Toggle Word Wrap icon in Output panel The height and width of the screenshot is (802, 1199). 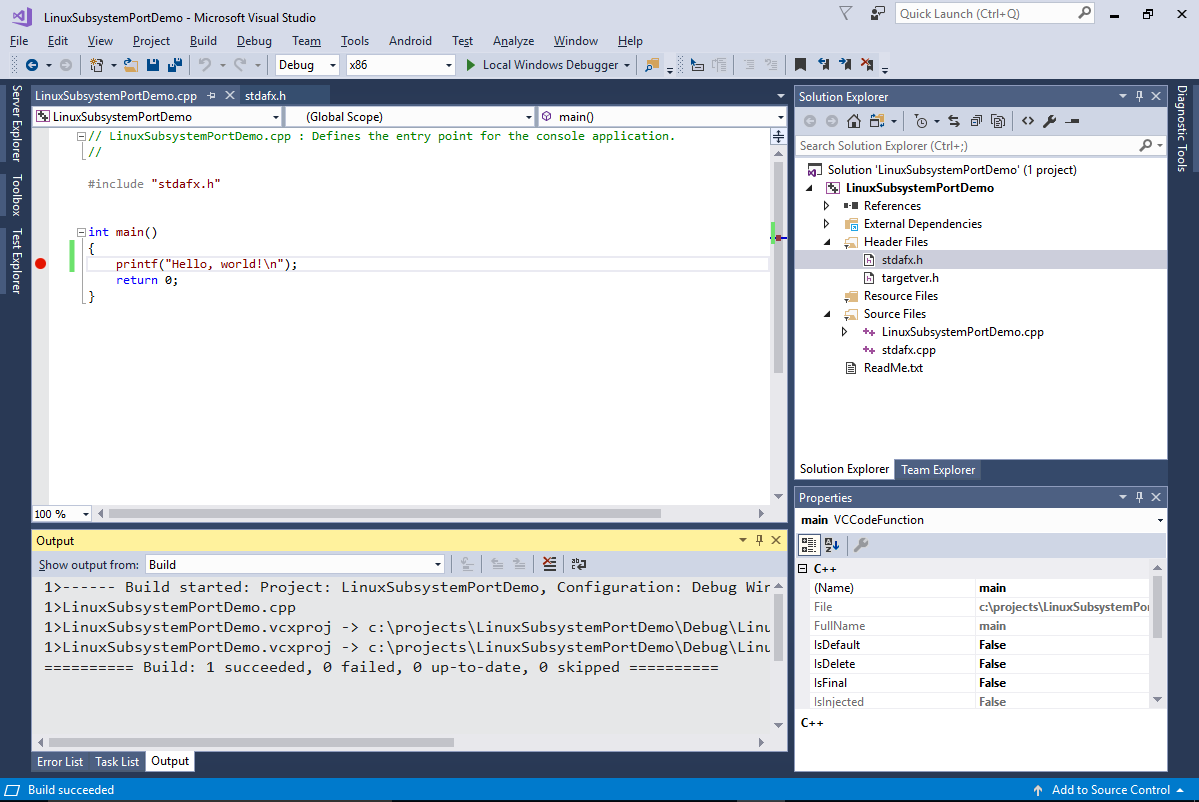pyautogui.click(x=579, y=564)
